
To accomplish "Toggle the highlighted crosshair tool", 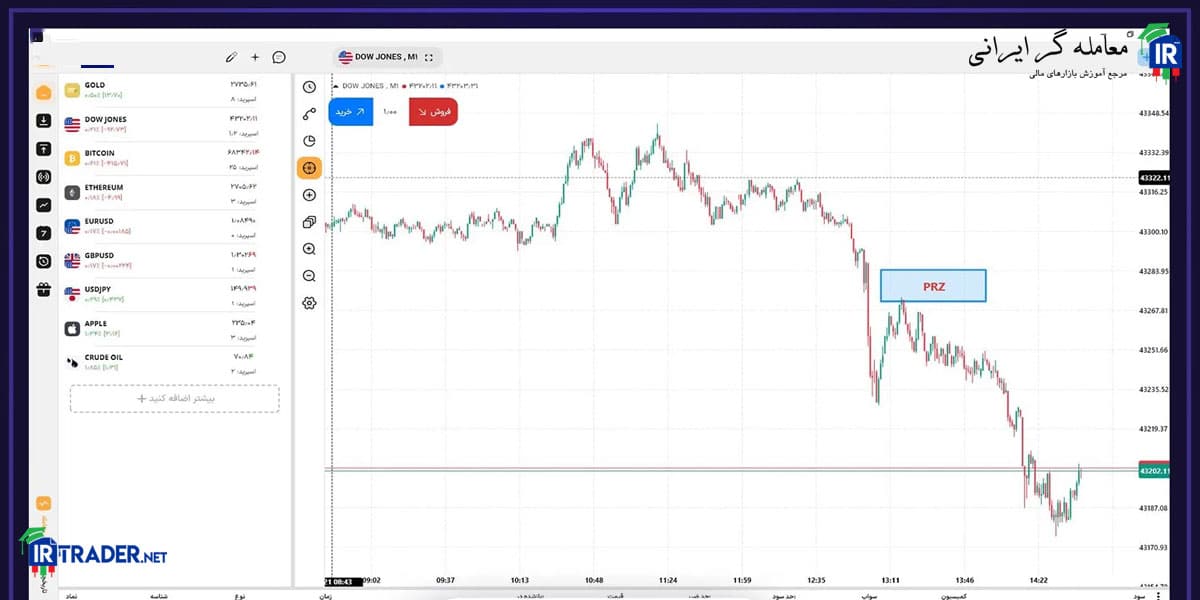I will (x=309, y=168).
